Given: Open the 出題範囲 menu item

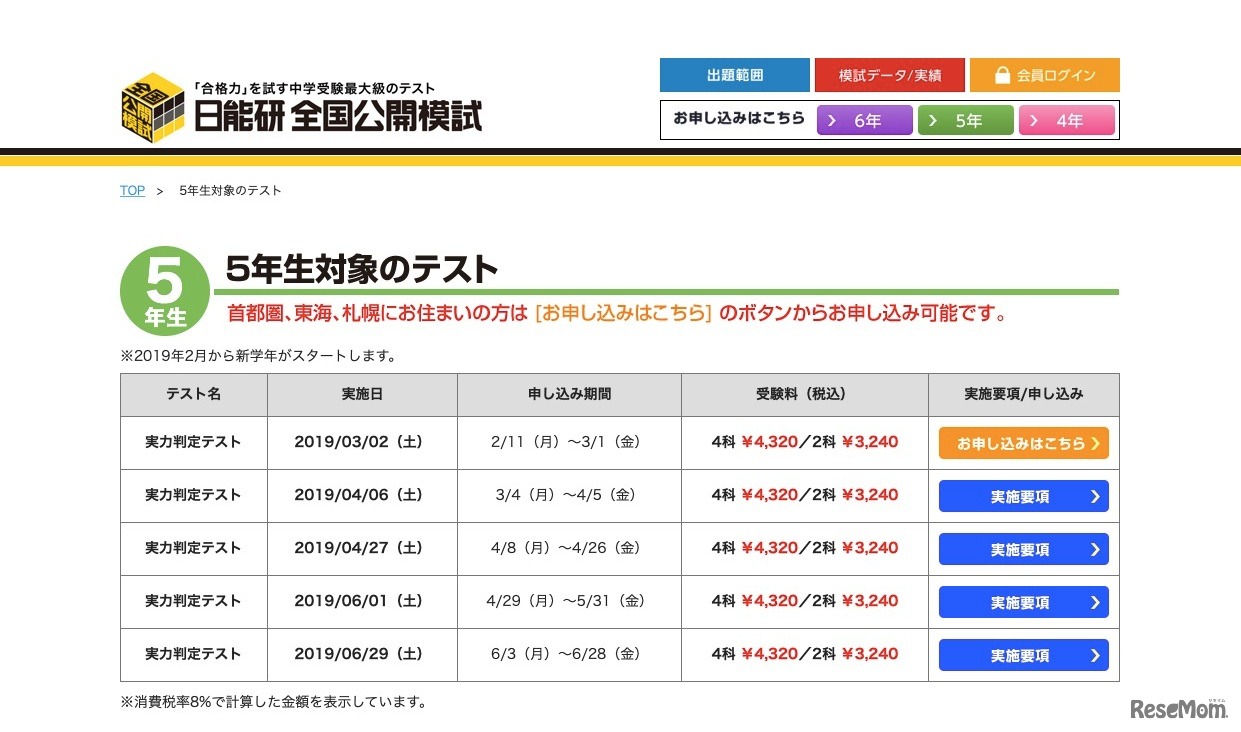Looking at the screenshot, I should [735, 75].
